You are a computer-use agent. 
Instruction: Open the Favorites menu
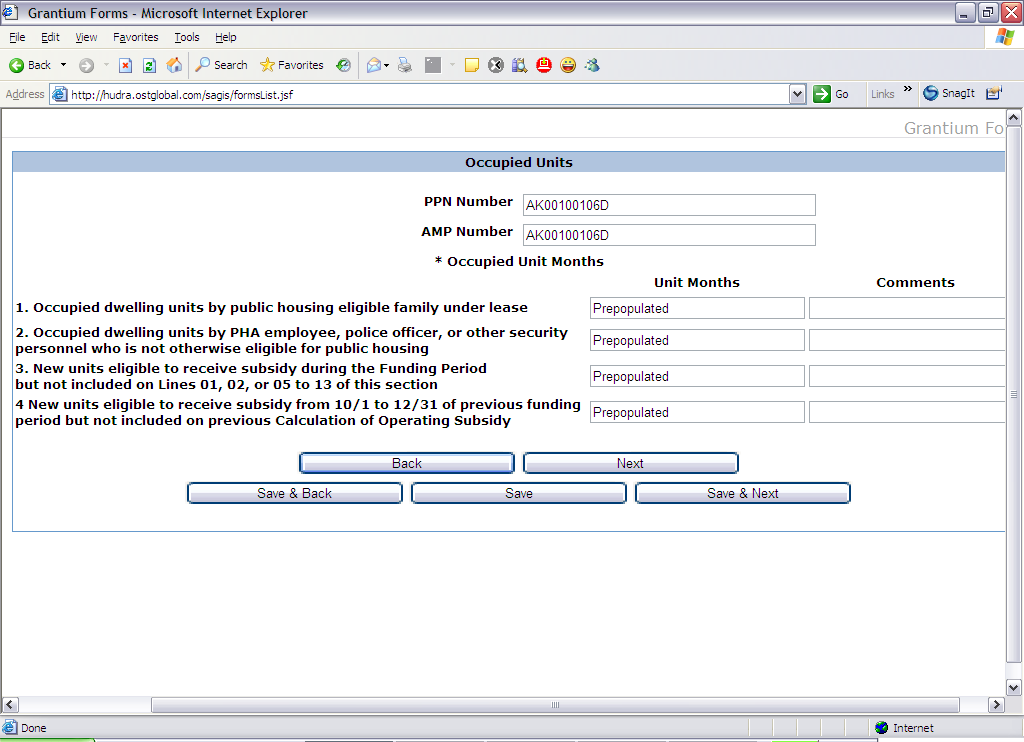[x=136, y=37]
